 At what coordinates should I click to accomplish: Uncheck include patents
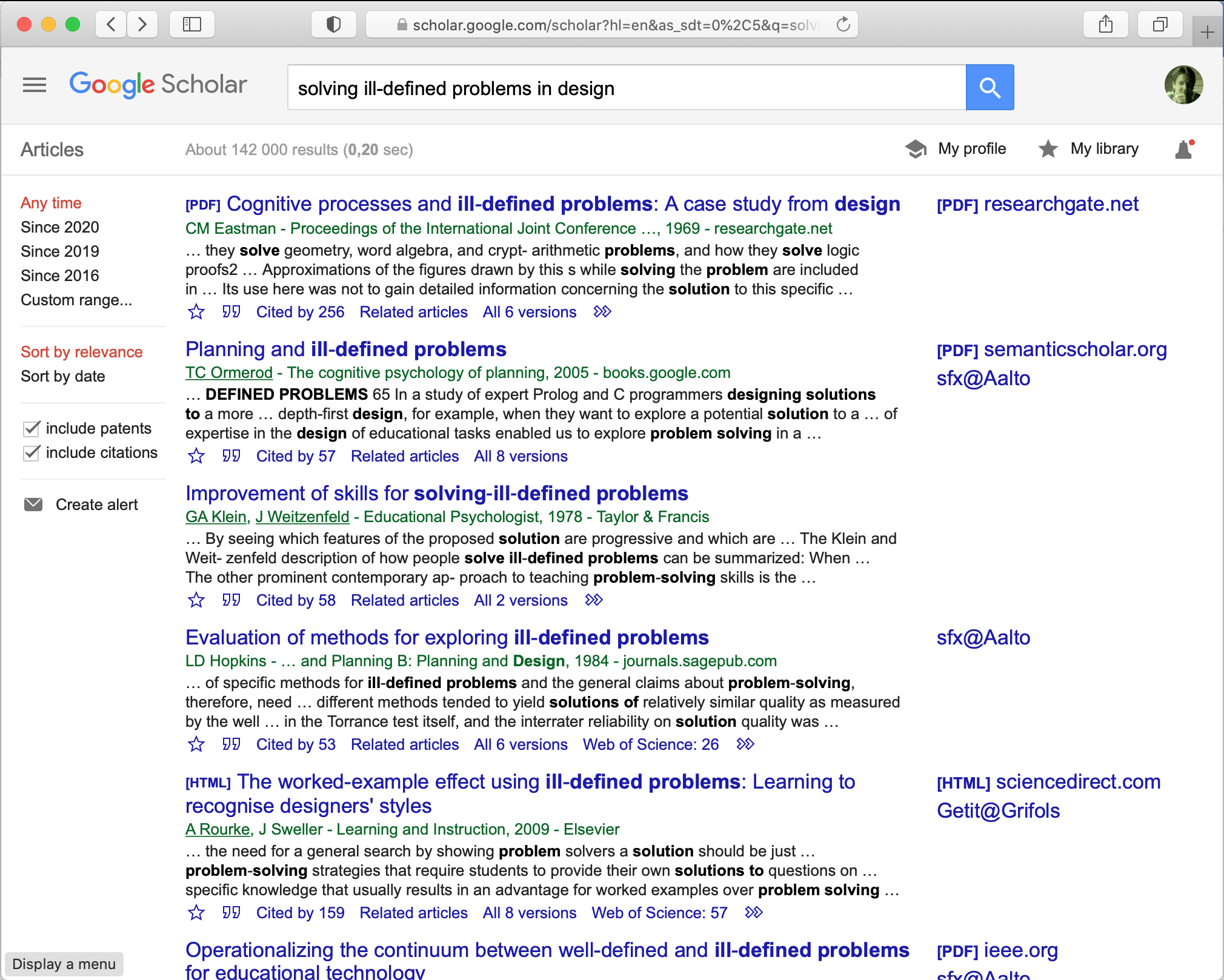pos(32,429)
